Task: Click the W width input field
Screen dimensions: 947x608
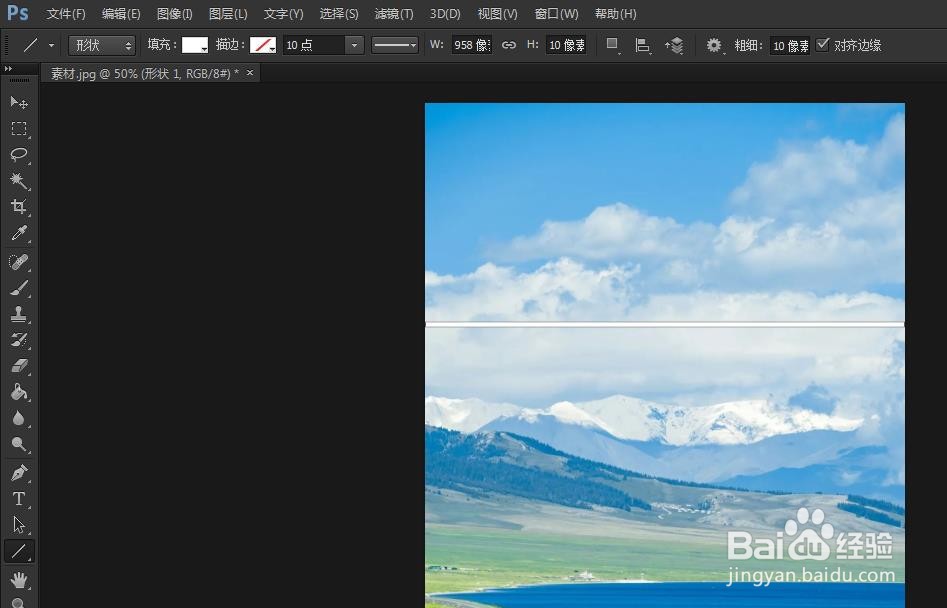Action: 470,44
